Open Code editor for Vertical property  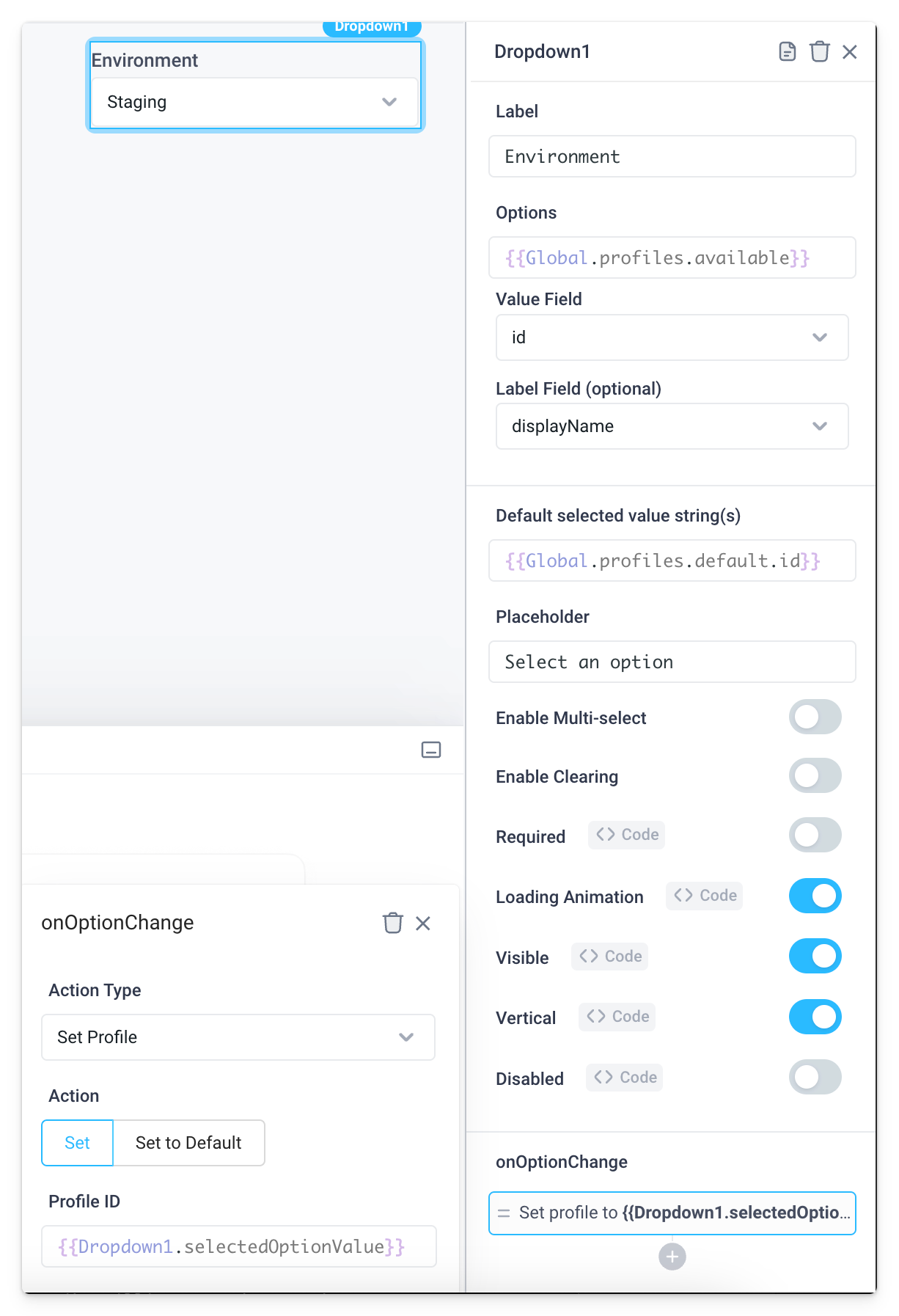click(x=616, y=1017)
